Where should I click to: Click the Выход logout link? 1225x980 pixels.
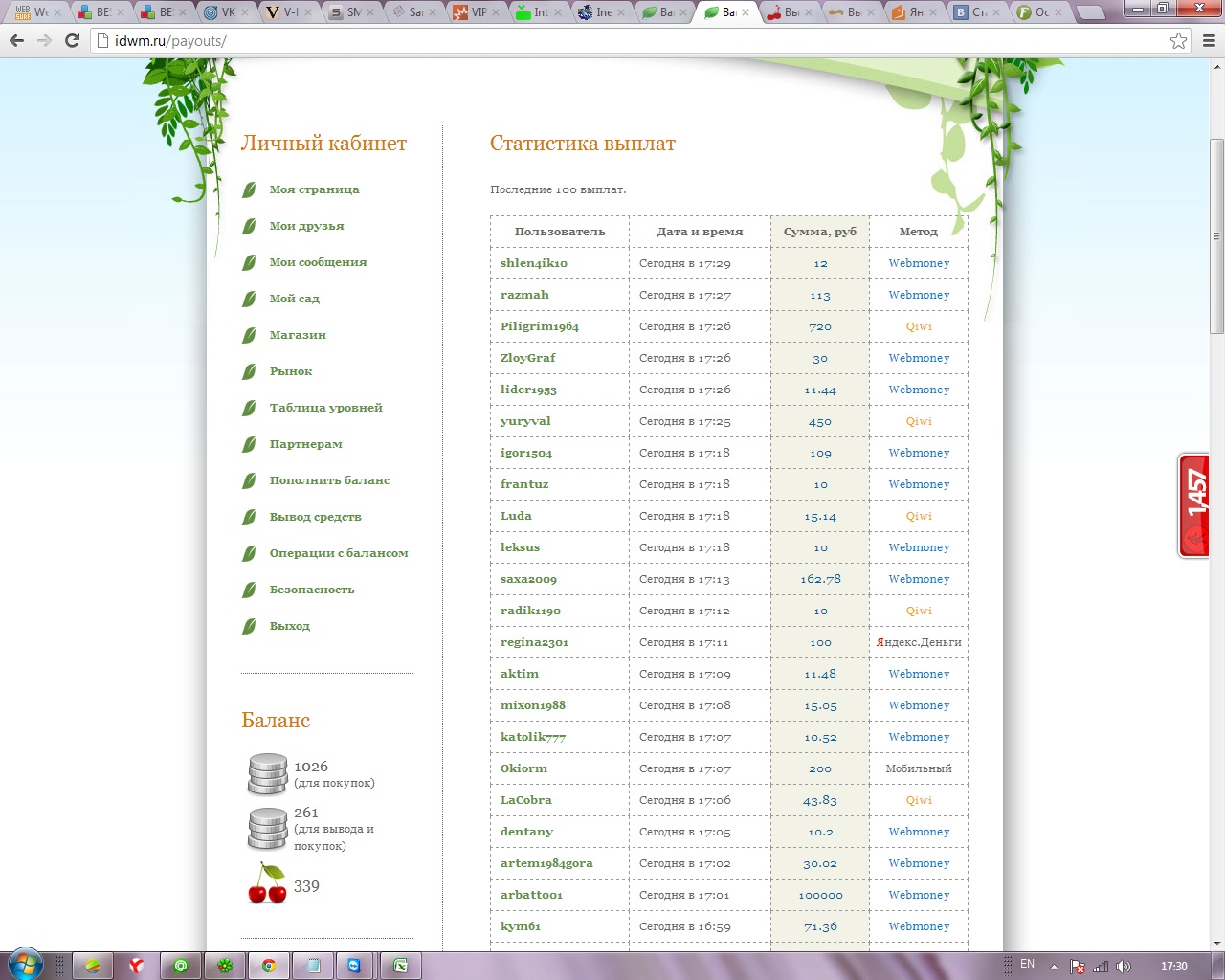pos(289,626)
